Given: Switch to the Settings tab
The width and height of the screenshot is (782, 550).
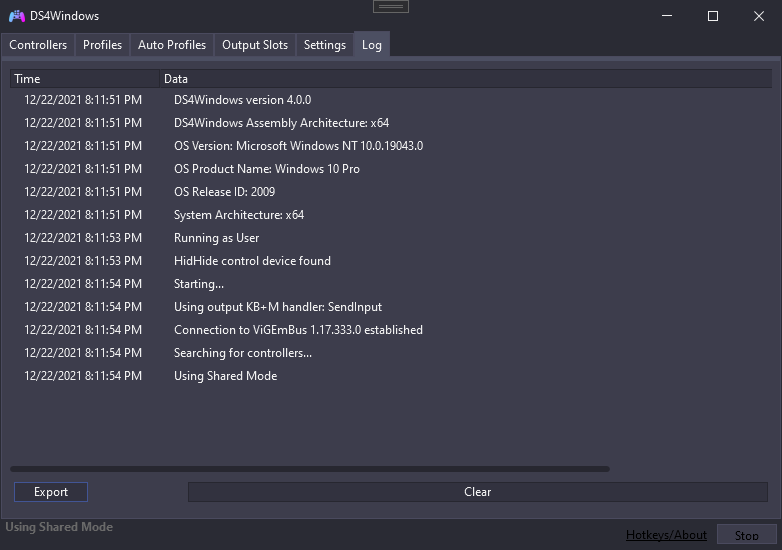Looking at the screenshot, I should click(x=325, y=45).
